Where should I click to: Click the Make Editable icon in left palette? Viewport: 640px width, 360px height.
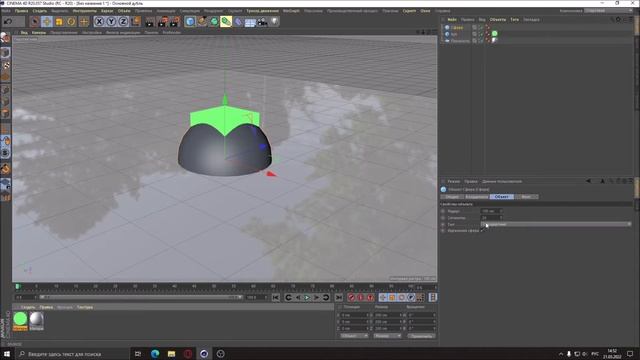tap(5, 38)
